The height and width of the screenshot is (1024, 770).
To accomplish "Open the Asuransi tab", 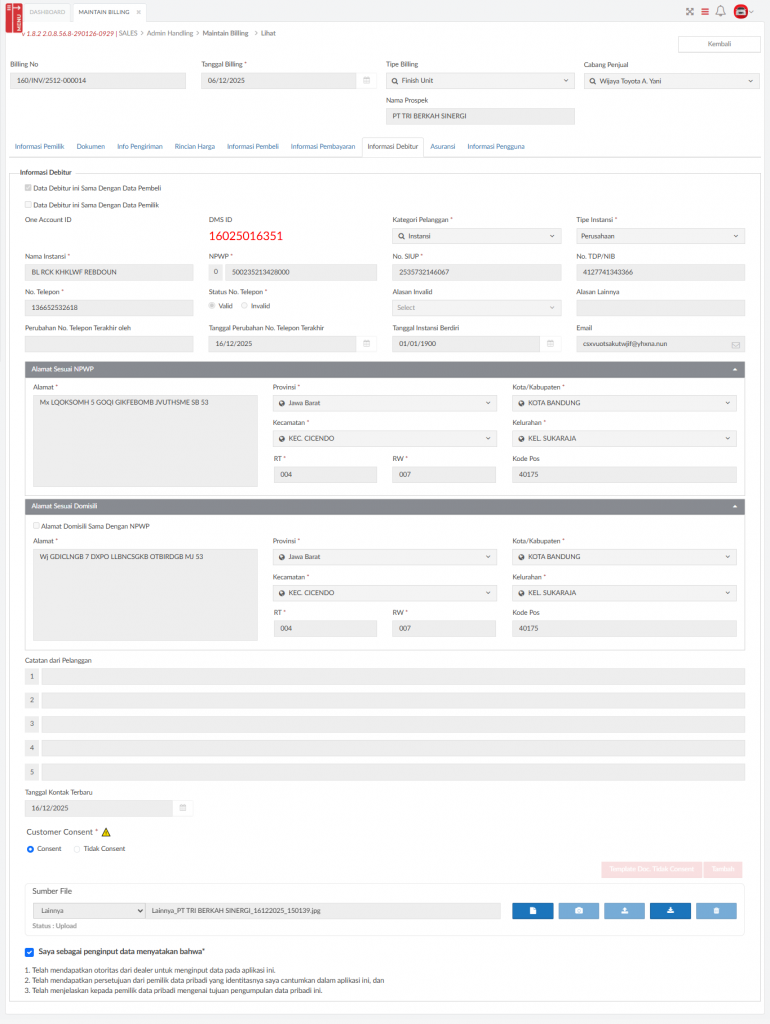I will pos(442,147).
